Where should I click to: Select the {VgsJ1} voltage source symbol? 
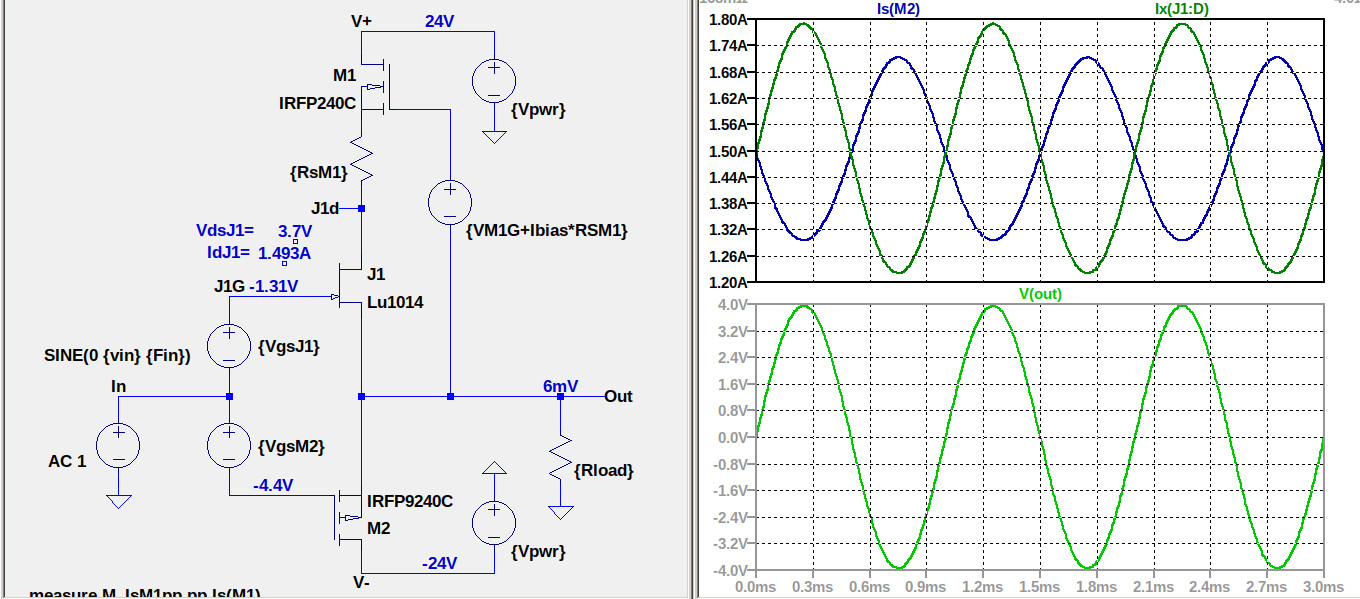coord(229,346)
